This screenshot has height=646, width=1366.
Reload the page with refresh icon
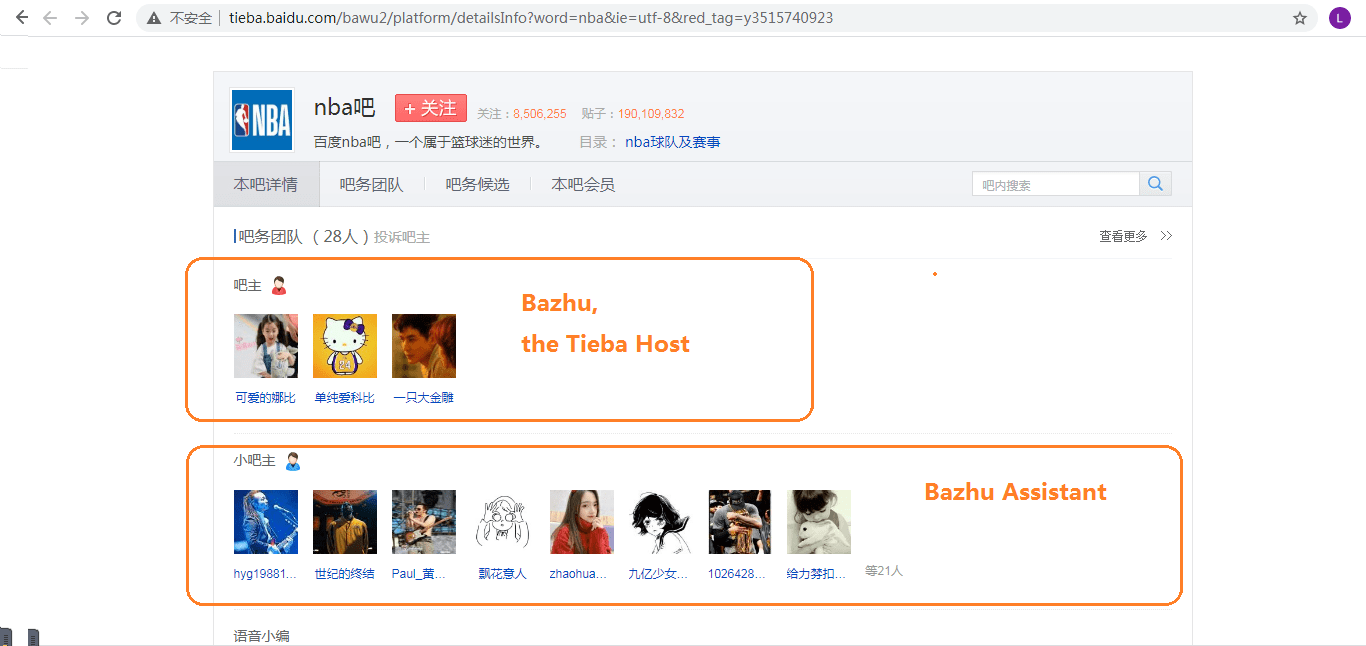point(114,18)
